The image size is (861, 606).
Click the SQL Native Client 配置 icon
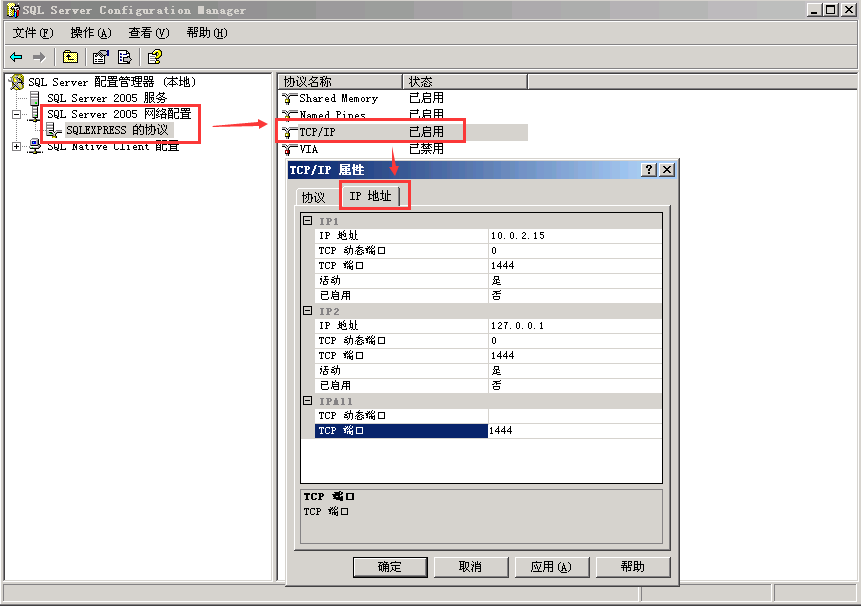pos(35,146)
